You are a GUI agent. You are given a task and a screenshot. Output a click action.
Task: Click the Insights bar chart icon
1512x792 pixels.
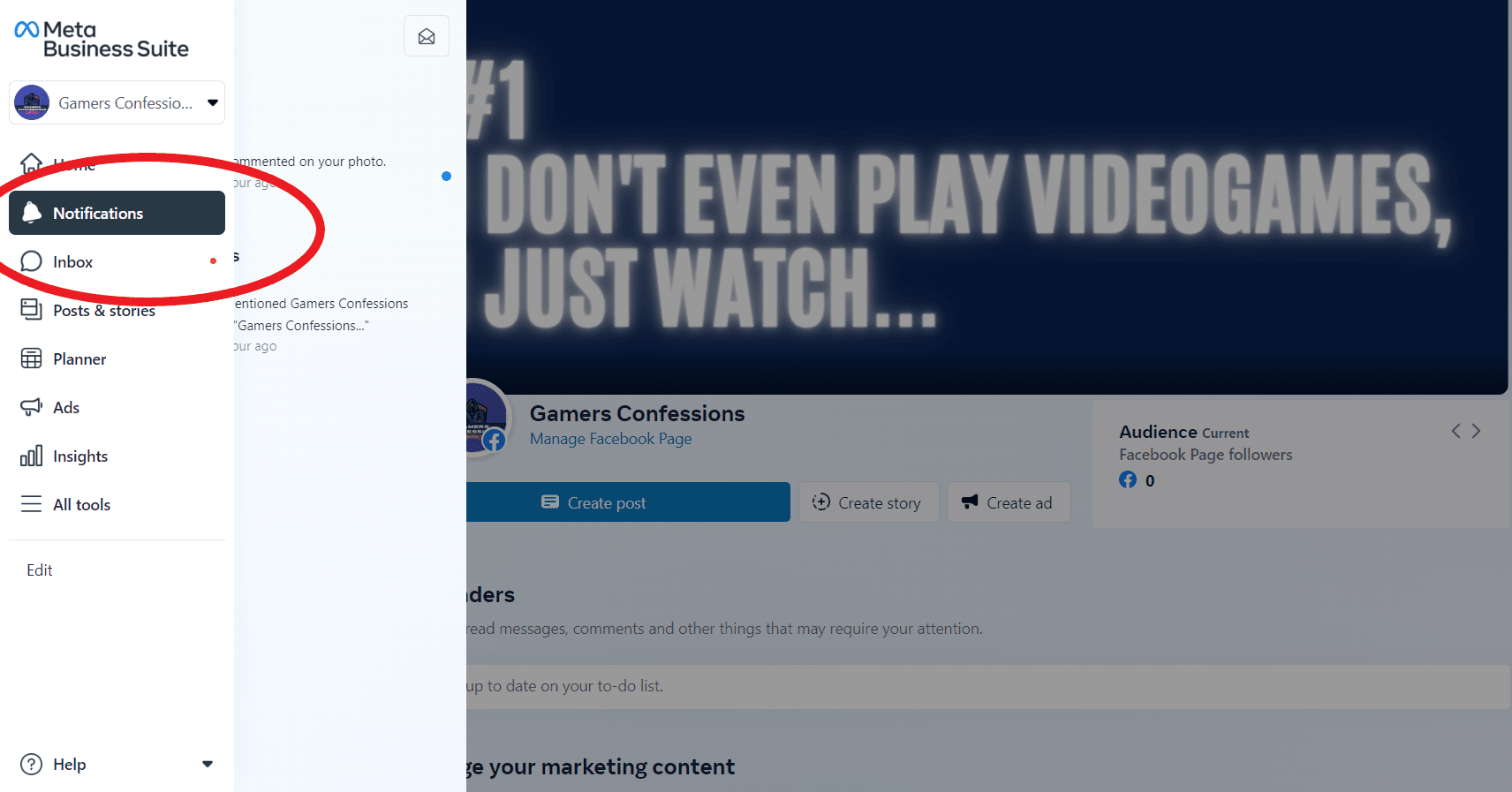(32, 456)
